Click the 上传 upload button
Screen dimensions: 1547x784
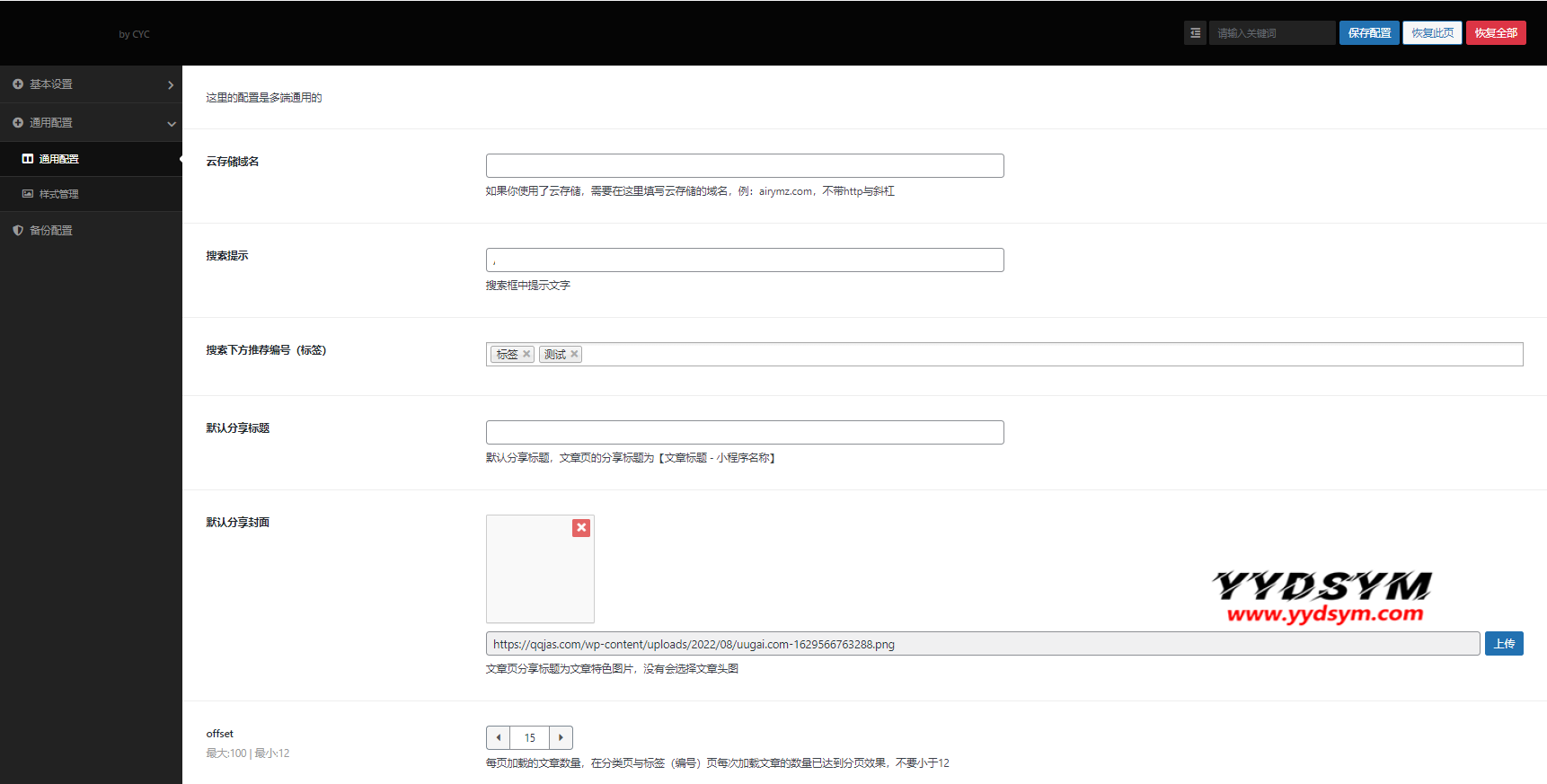pyautogui.click(x=1503, y=644)
